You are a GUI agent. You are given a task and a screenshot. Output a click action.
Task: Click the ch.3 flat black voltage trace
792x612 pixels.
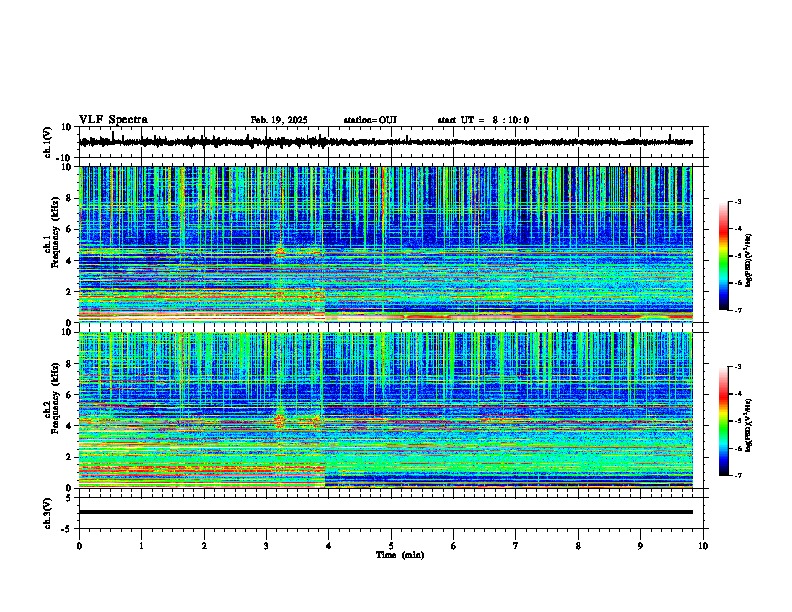pyautogui.click(x=386, y=512)
